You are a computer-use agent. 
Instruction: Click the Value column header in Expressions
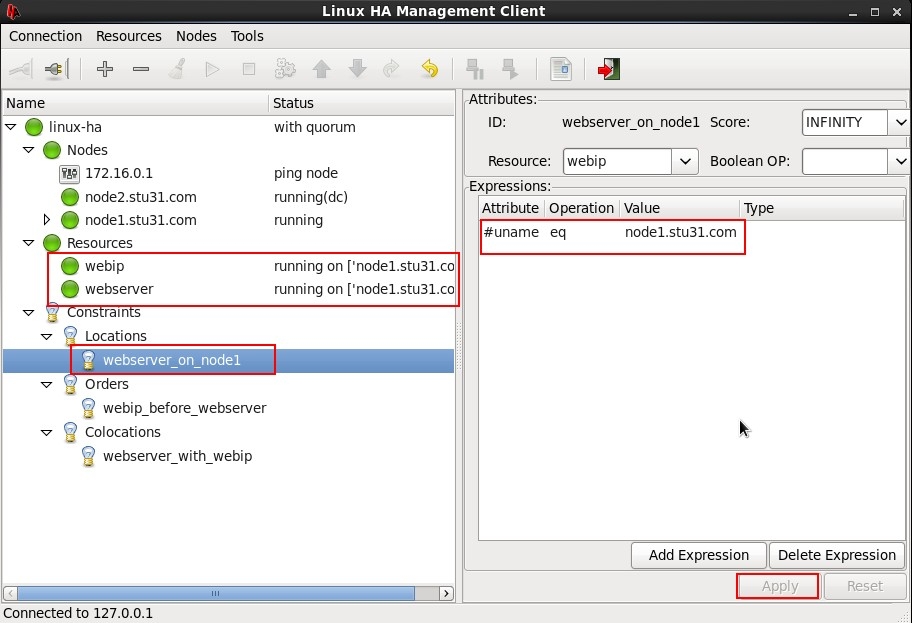point(679,208)
